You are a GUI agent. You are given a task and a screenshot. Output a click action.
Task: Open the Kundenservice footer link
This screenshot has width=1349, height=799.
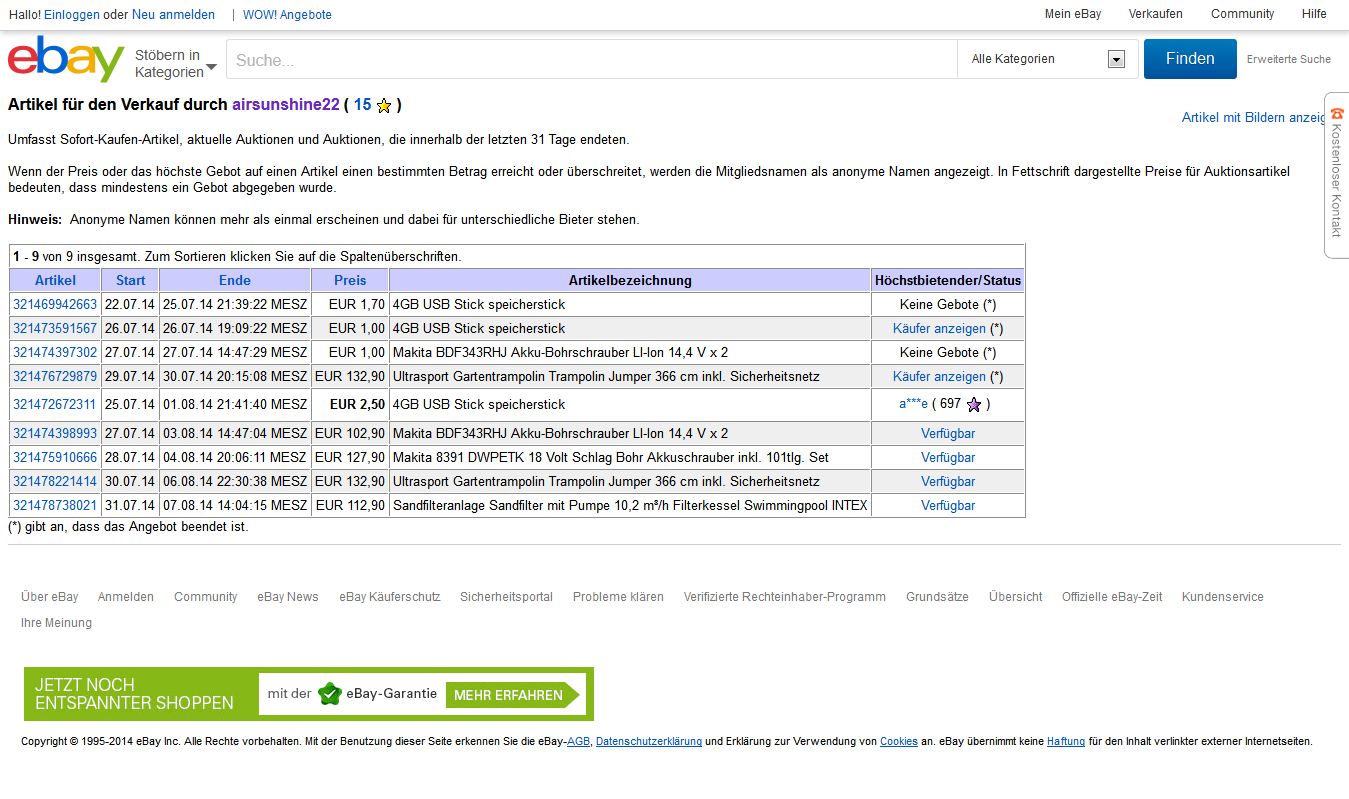click(1223, 597)
